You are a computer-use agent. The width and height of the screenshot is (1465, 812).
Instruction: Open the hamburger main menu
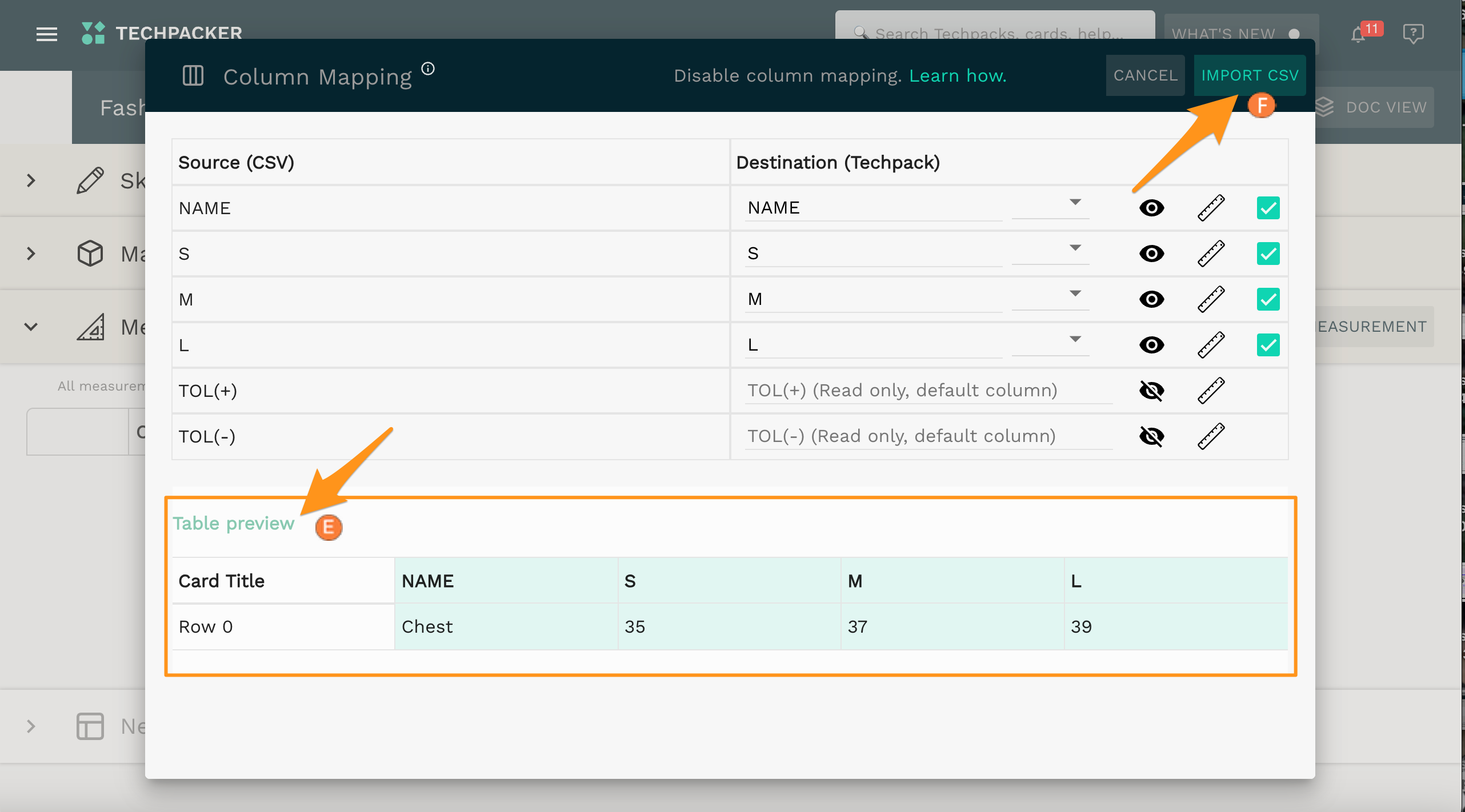pos(46,34)
